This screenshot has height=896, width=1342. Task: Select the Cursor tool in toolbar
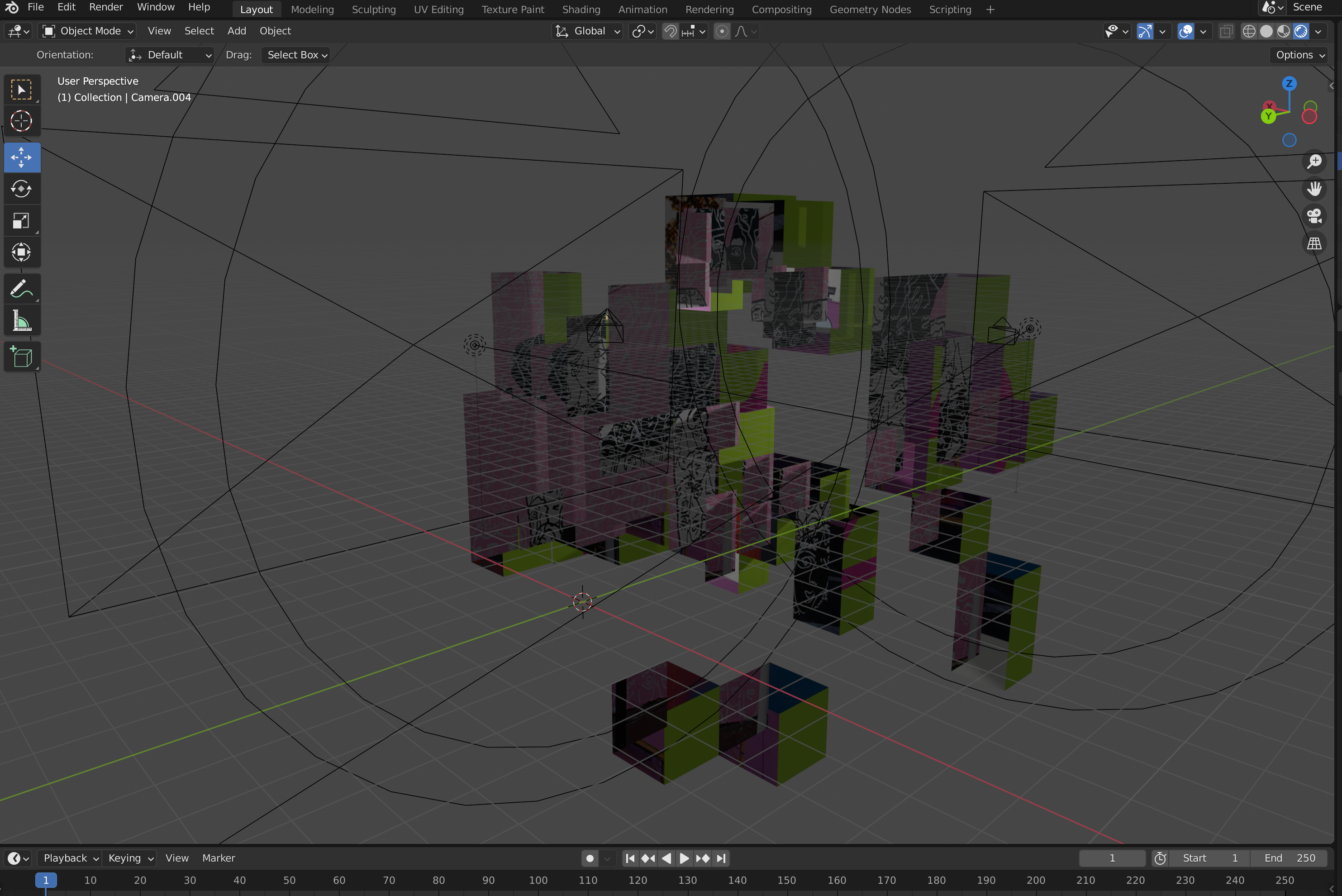coord(21,121)
